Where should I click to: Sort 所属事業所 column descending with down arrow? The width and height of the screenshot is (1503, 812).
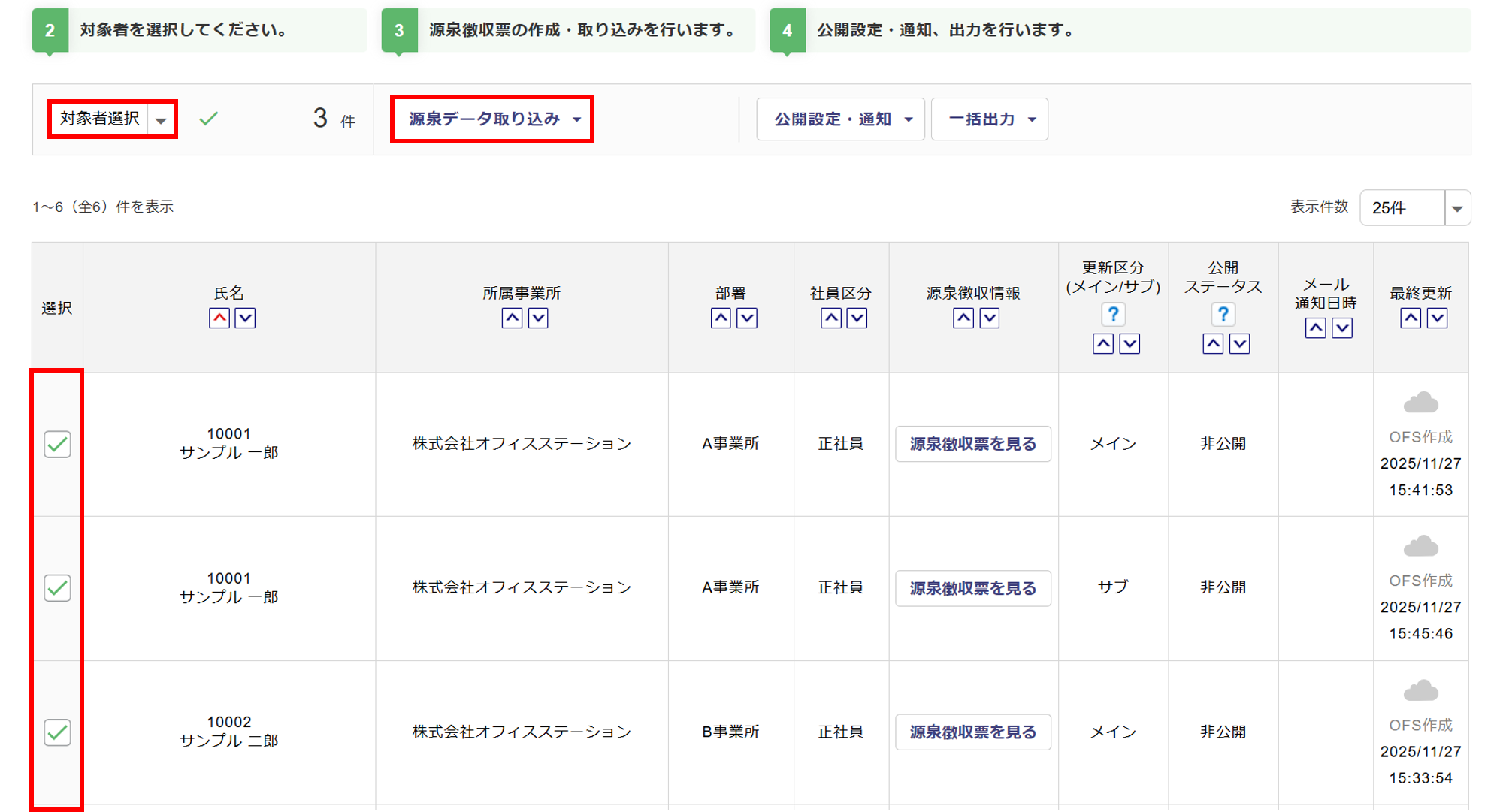(x=538, y=318)
